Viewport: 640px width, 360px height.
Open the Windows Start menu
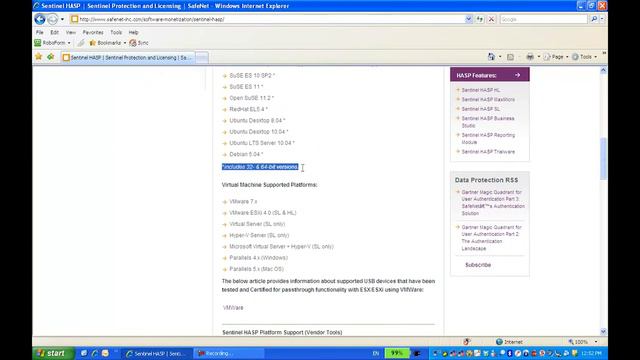tap(53, 353)
